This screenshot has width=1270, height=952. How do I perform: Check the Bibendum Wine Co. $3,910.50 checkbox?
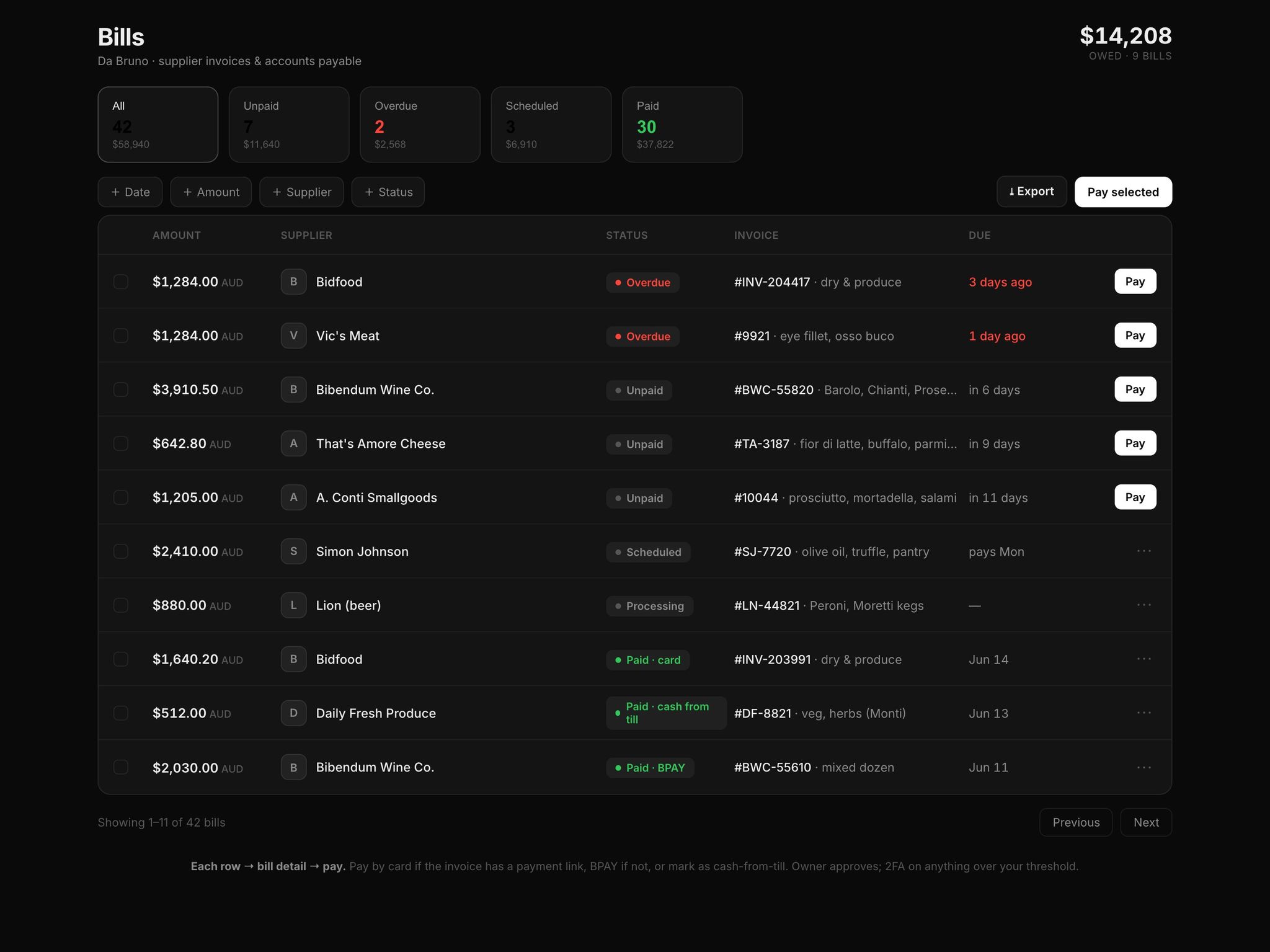[121, 389]
